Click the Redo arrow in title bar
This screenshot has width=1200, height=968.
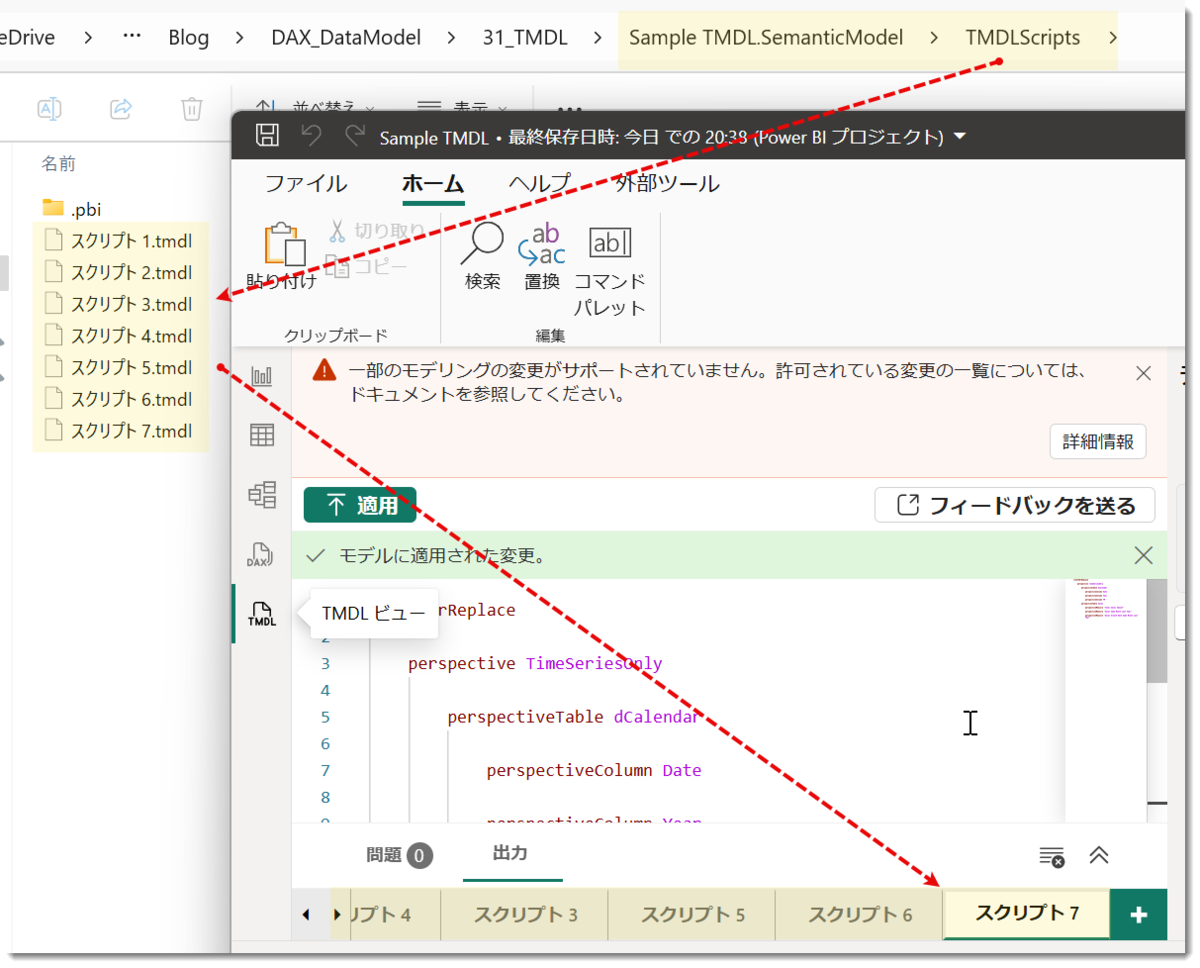[354, 136]
